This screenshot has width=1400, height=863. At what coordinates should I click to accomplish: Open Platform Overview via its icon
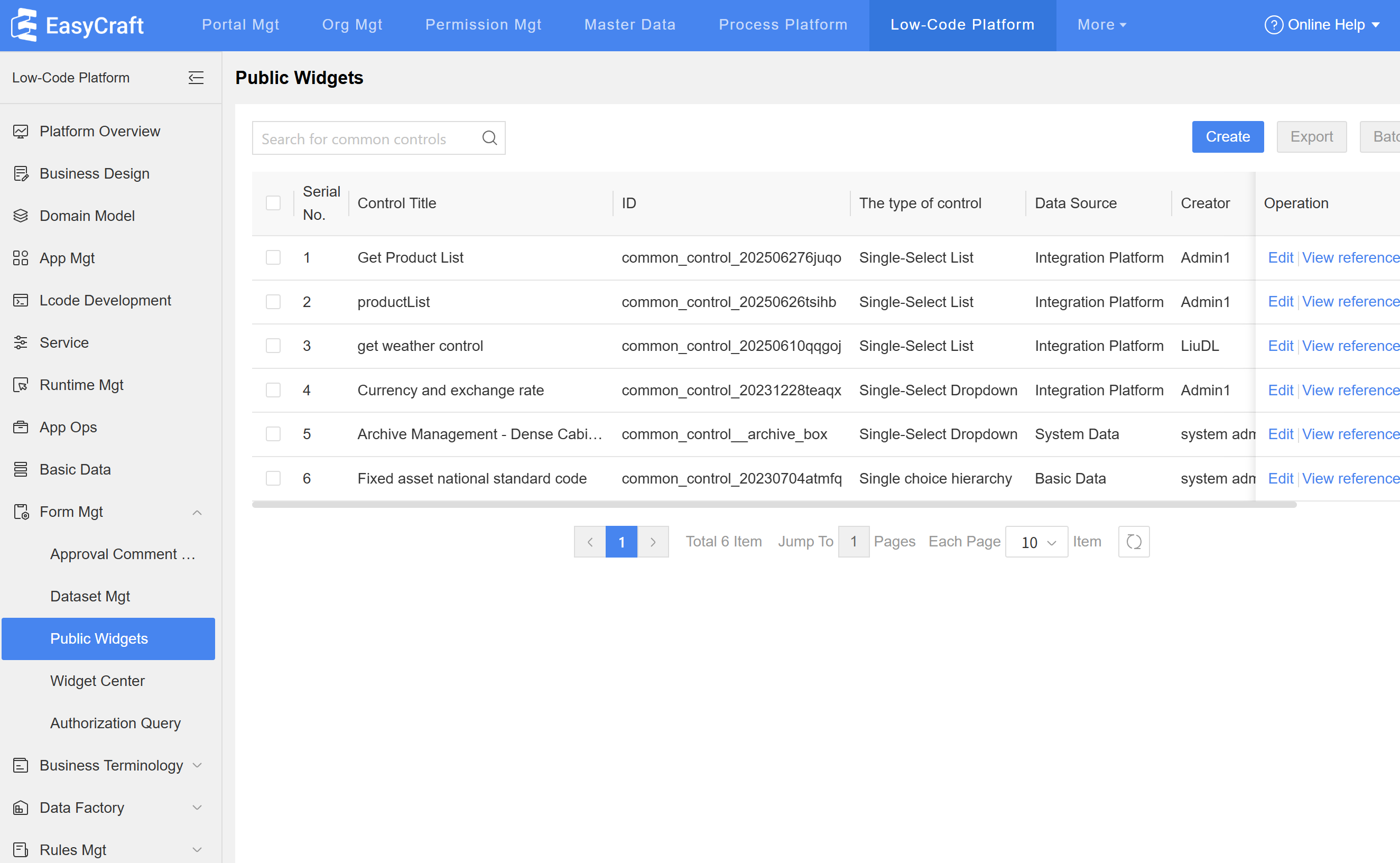[x=21, y=131]
